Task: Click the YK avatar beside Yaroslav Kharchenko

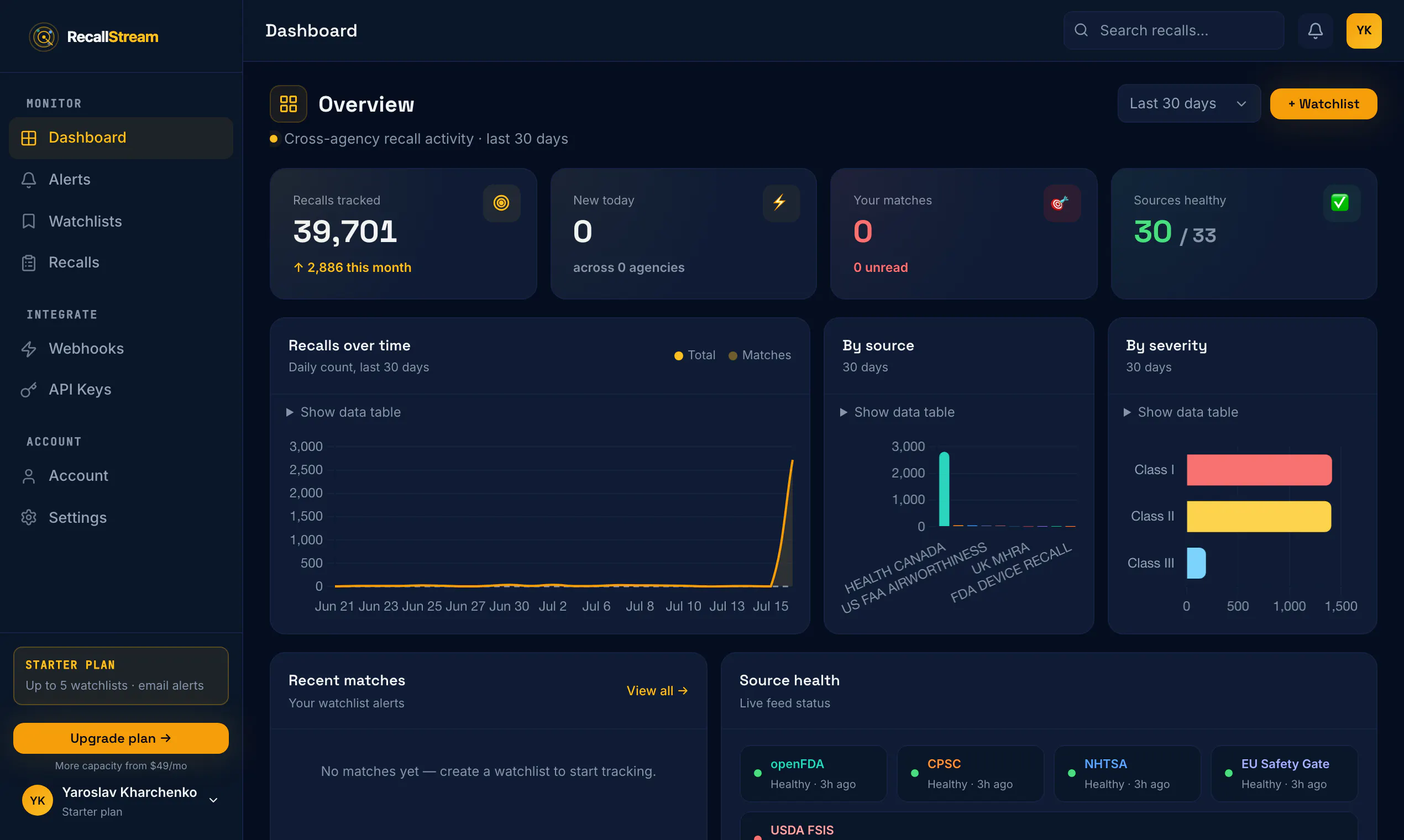Action: [38, 800]
